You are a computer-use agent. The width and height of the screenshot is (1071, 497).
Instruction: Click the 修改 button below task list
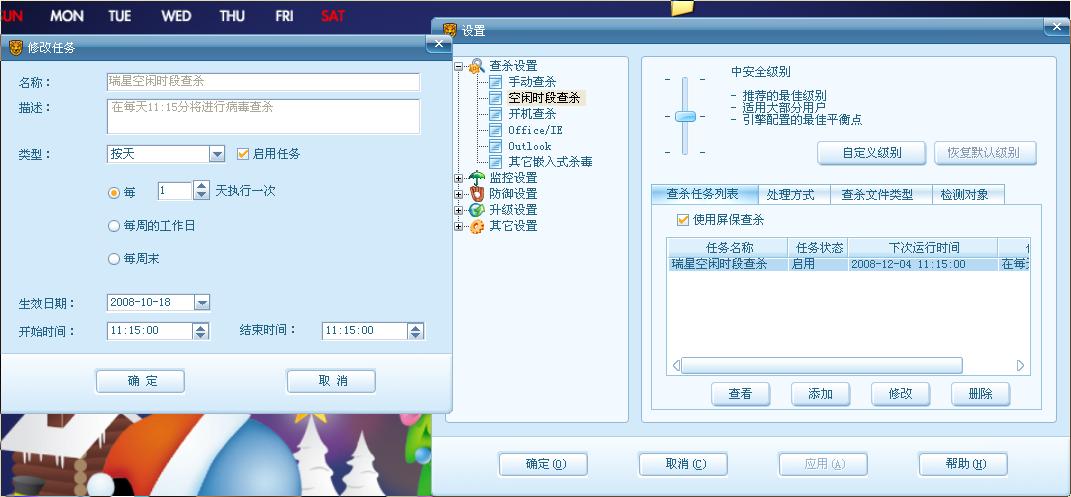tap(900, 394)
